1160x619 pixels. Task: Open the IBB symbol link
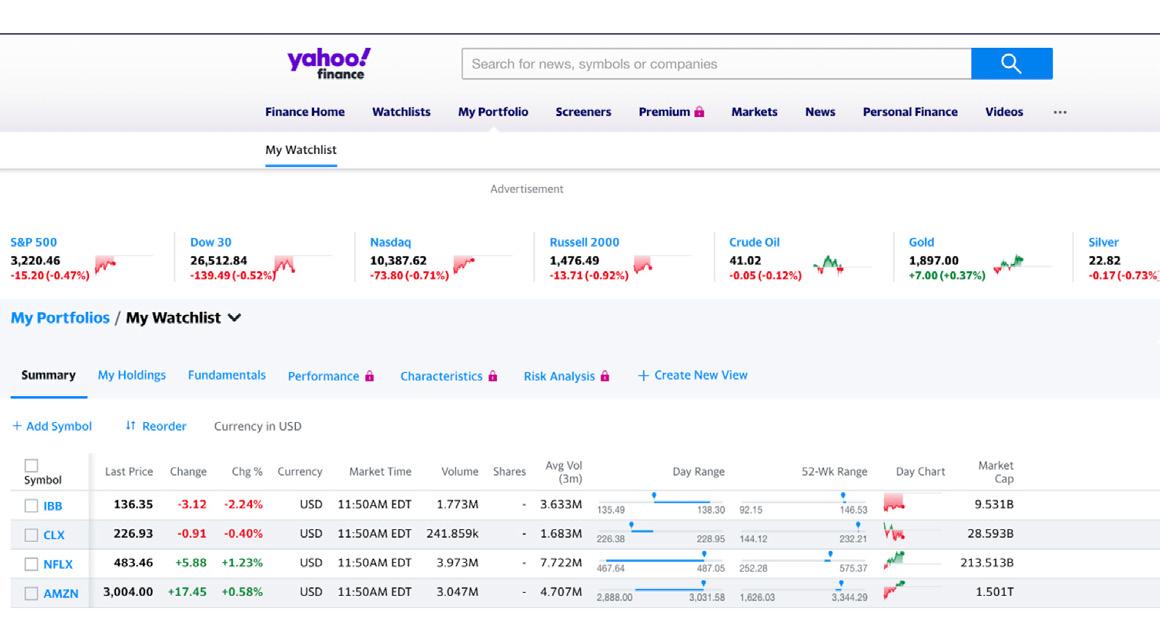click(53, 506)
